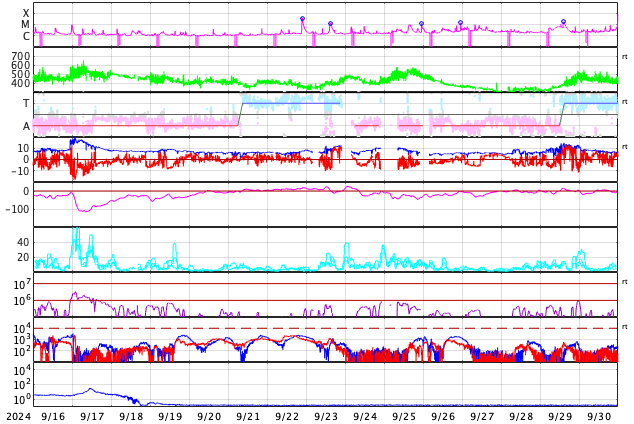The height and width of the screenshot is (424, 634).
Task: Click the flare marker circle on 9/25
Action: [x=421, y=23]
